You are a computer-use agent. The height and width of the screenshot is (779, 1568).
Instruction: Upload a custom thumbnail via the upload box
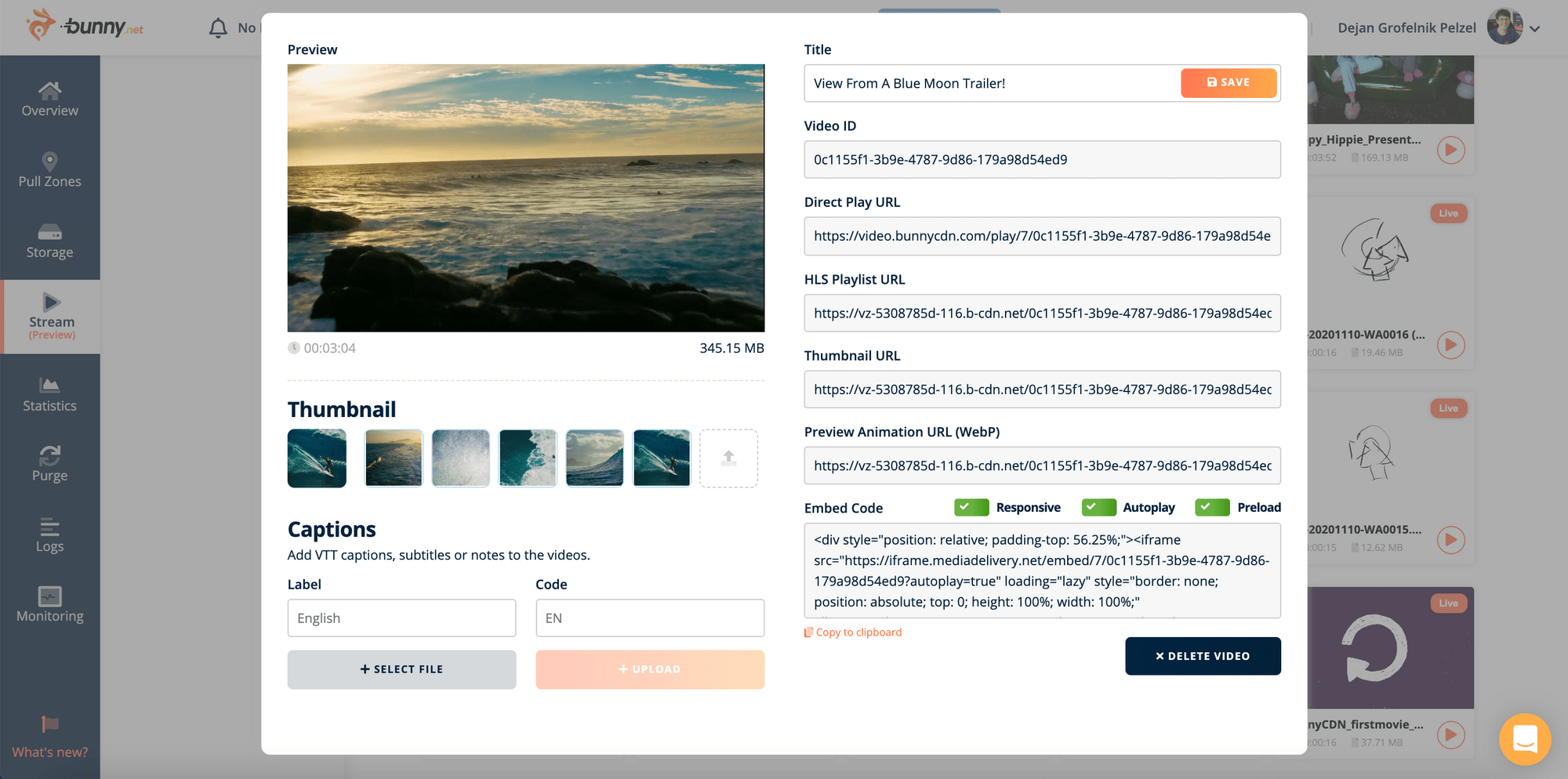pos(728,458)
